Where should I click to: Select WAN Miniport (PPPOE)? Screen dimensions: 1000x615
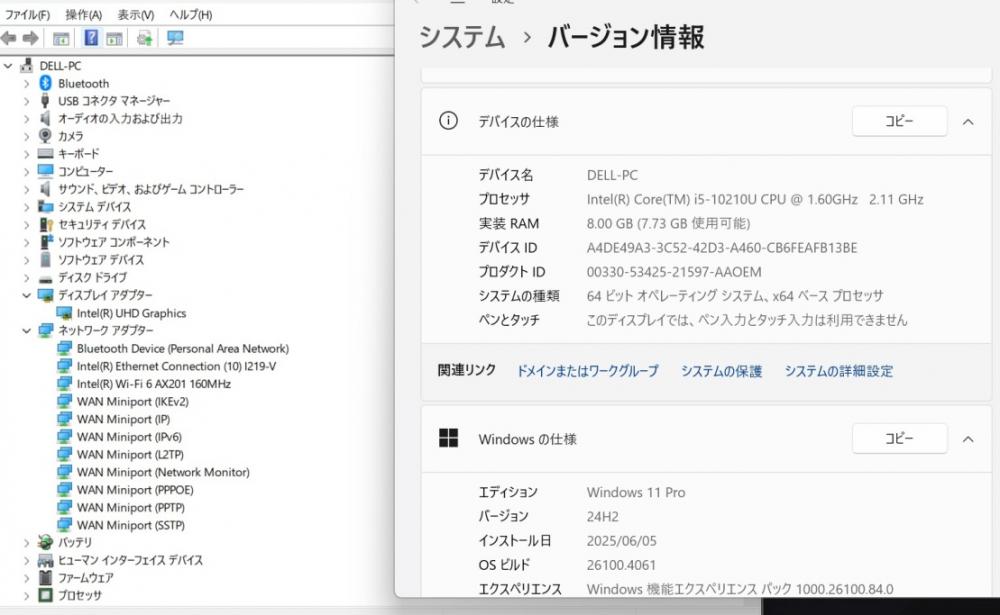tap(135, 490)
